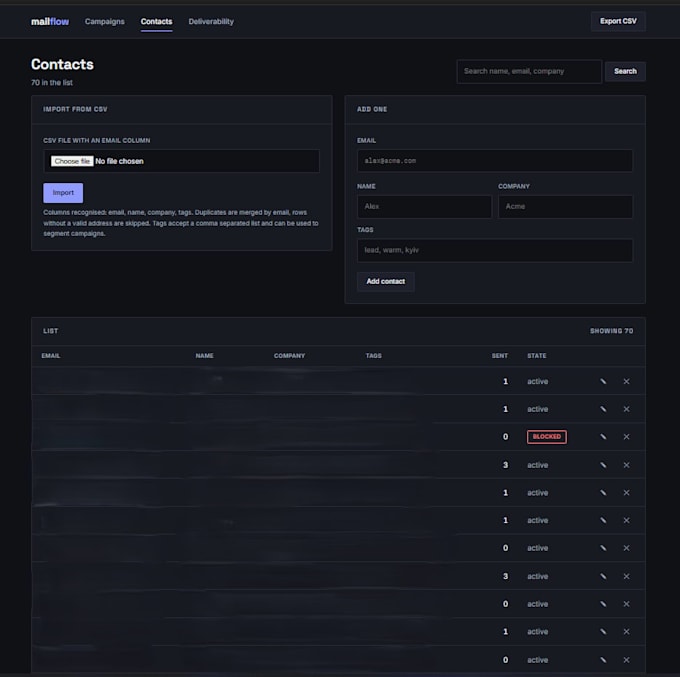Export the contacts with Export CSV
The image size is (680, 677).
(x=618, y=21)
